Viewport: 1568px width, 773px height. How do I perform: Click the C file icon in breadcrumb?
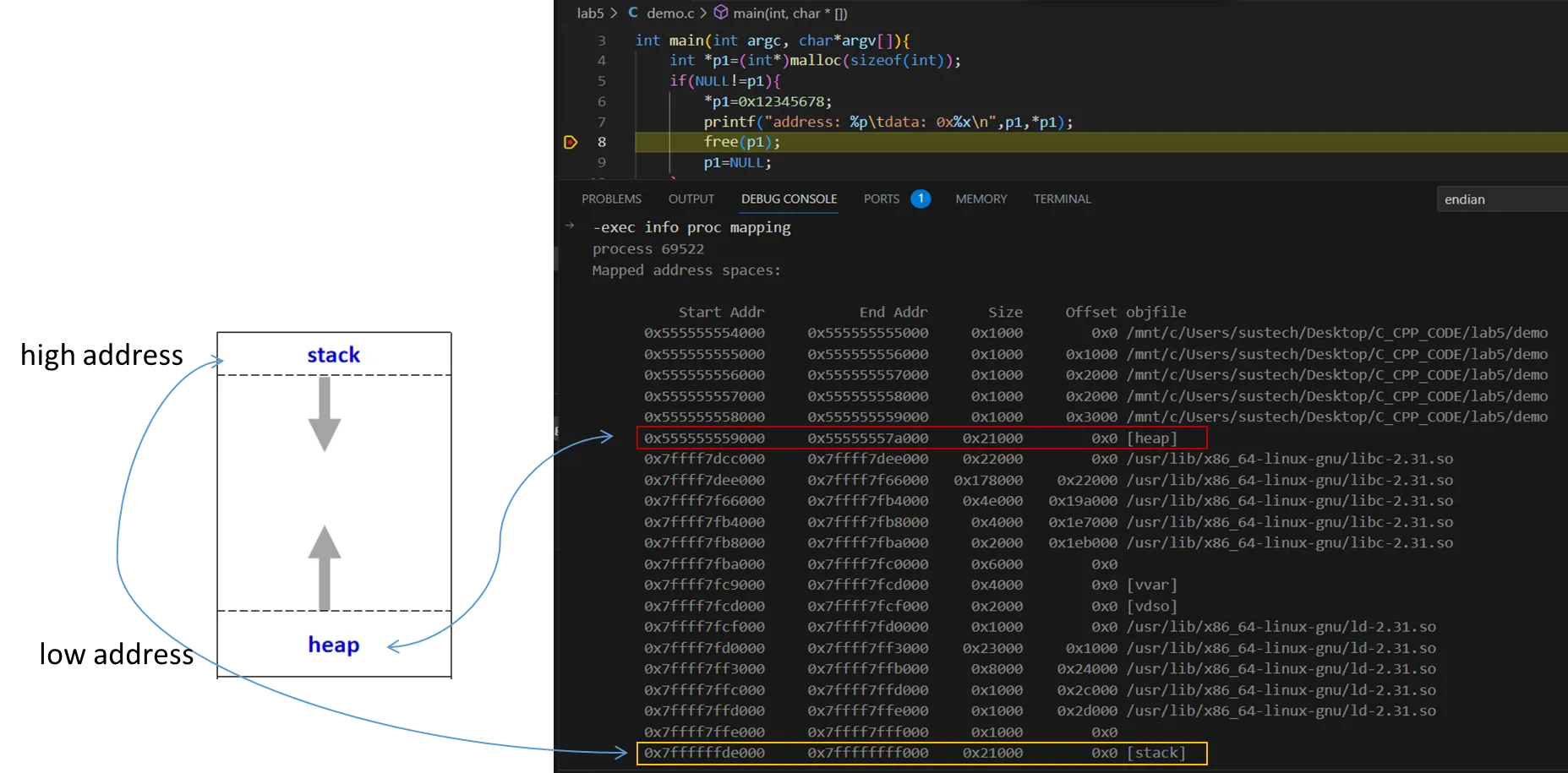(633, 13)
